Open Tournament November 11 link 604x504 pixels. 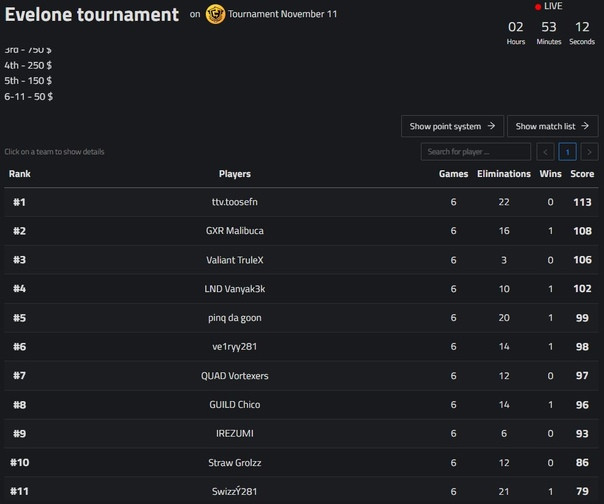tap(282, 14)
